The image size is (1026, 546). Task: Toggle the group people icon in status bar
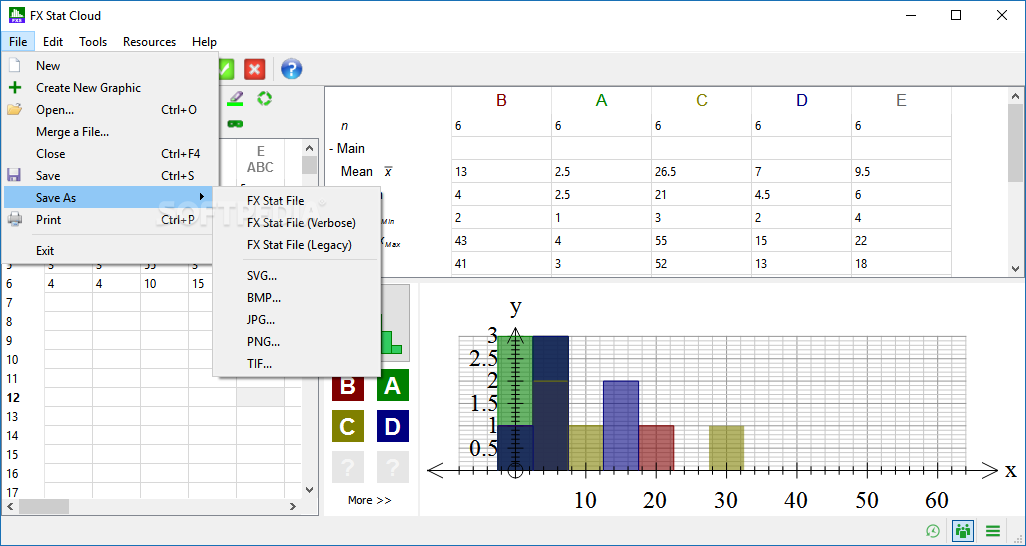point(963,531)
